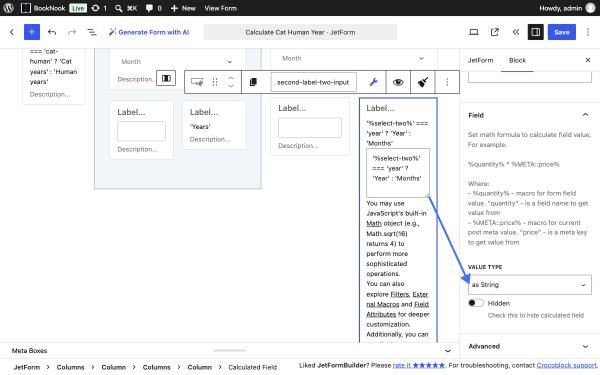
Task: Open the right Month select dropdown
Action: coord(354,58)
